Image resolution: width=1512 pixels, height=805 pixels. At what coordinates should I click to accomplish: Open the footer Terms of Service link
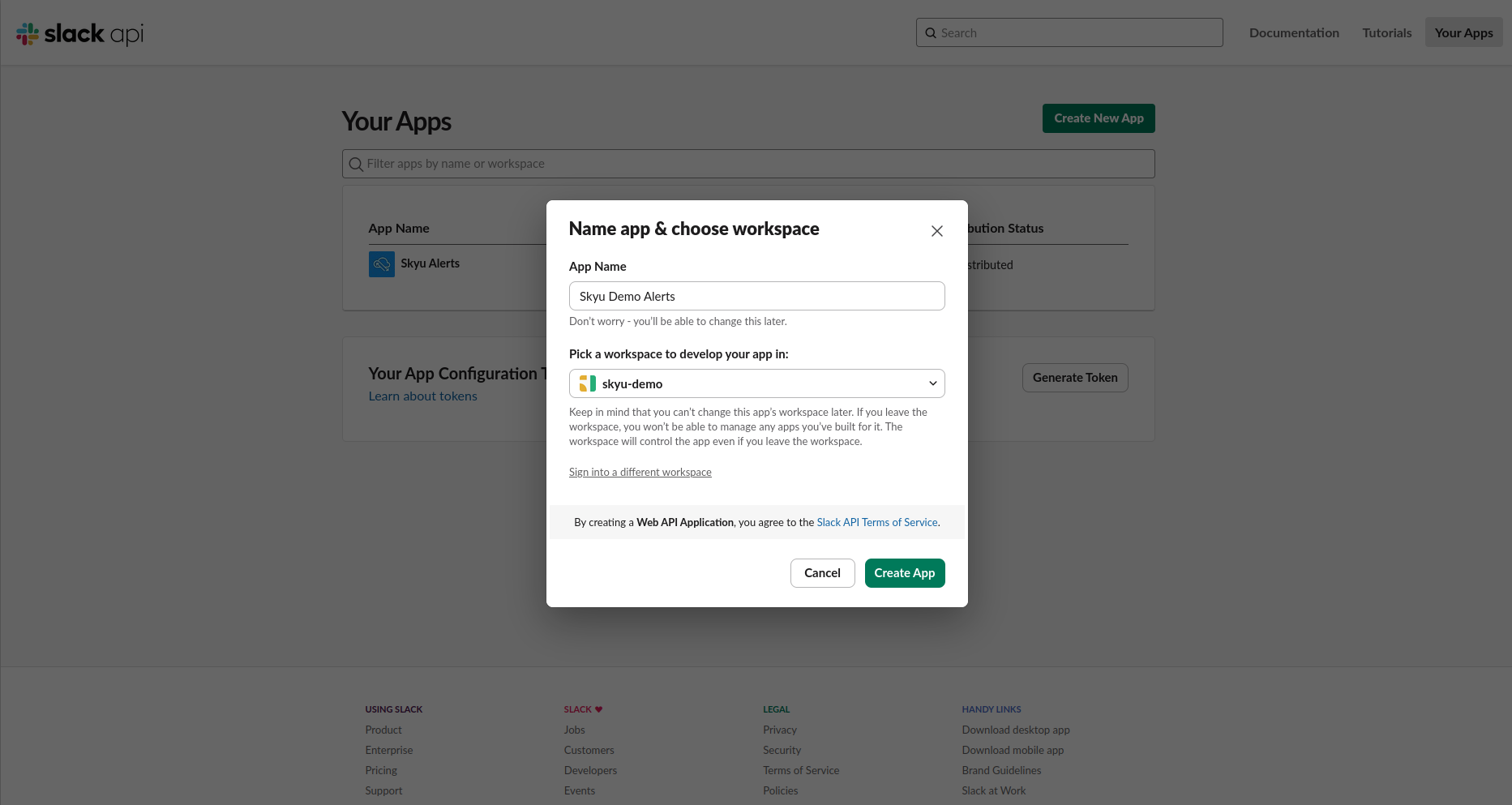coord(801,770)
